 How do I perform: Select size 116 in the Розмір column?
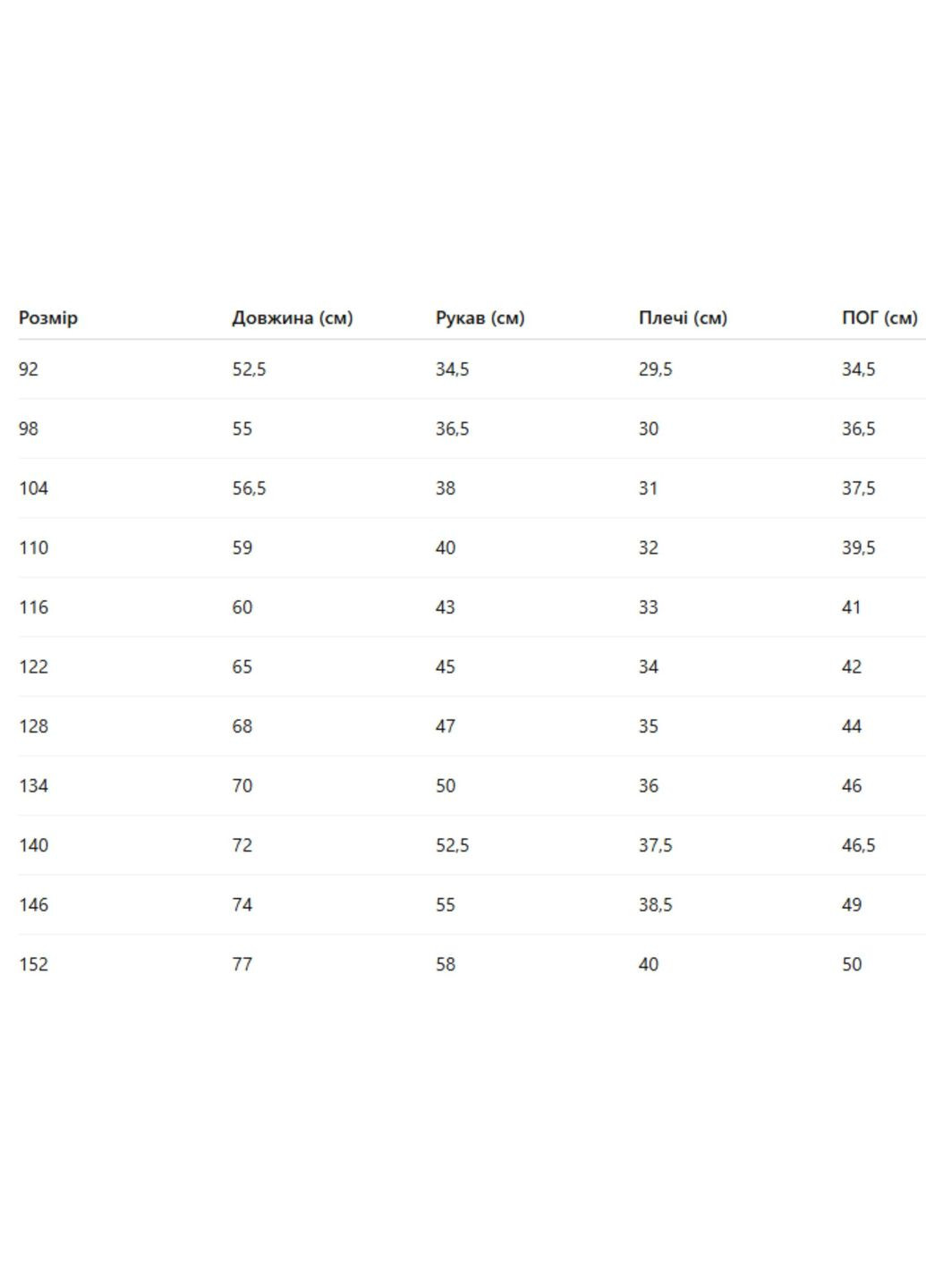point(34,607)
